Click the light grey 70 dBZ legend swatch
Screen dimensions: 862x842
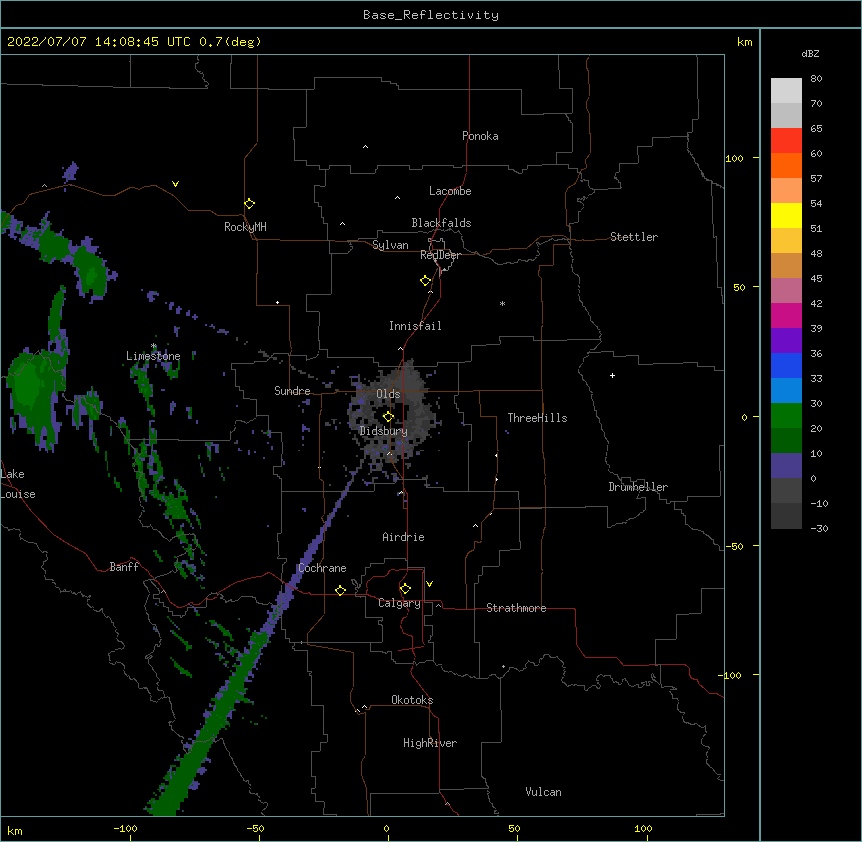[786, 115]
